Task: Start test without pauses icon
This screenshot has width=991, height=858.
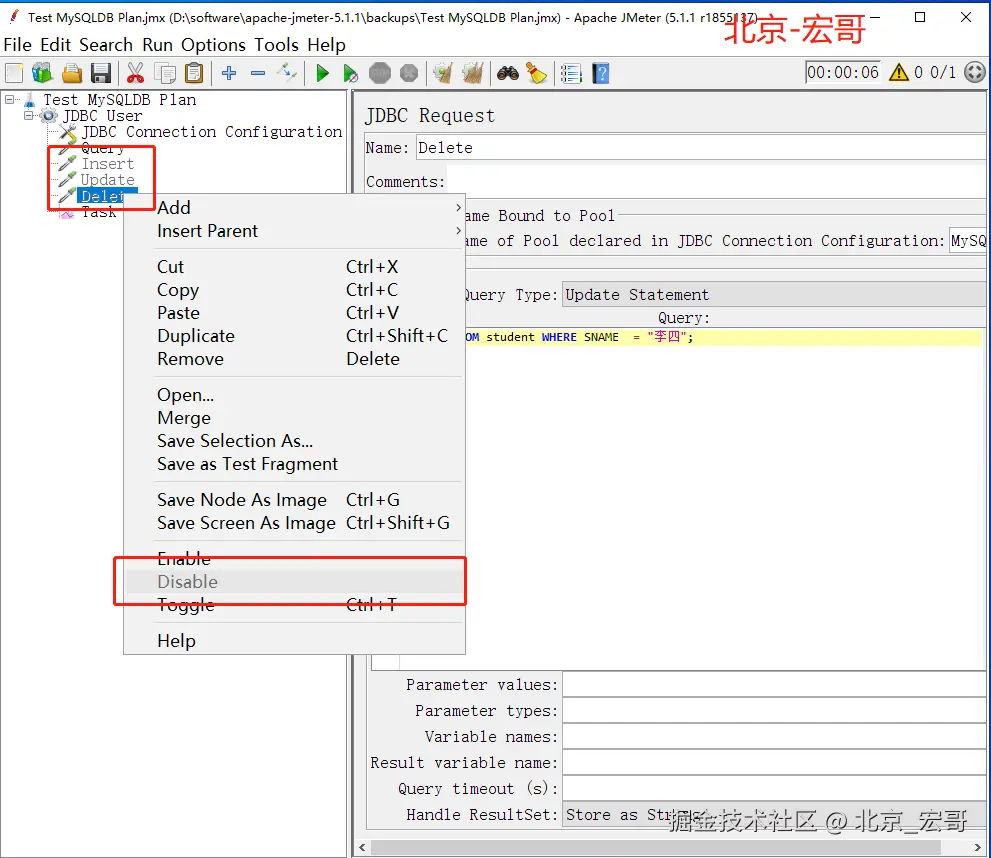Action: point(350,73)
